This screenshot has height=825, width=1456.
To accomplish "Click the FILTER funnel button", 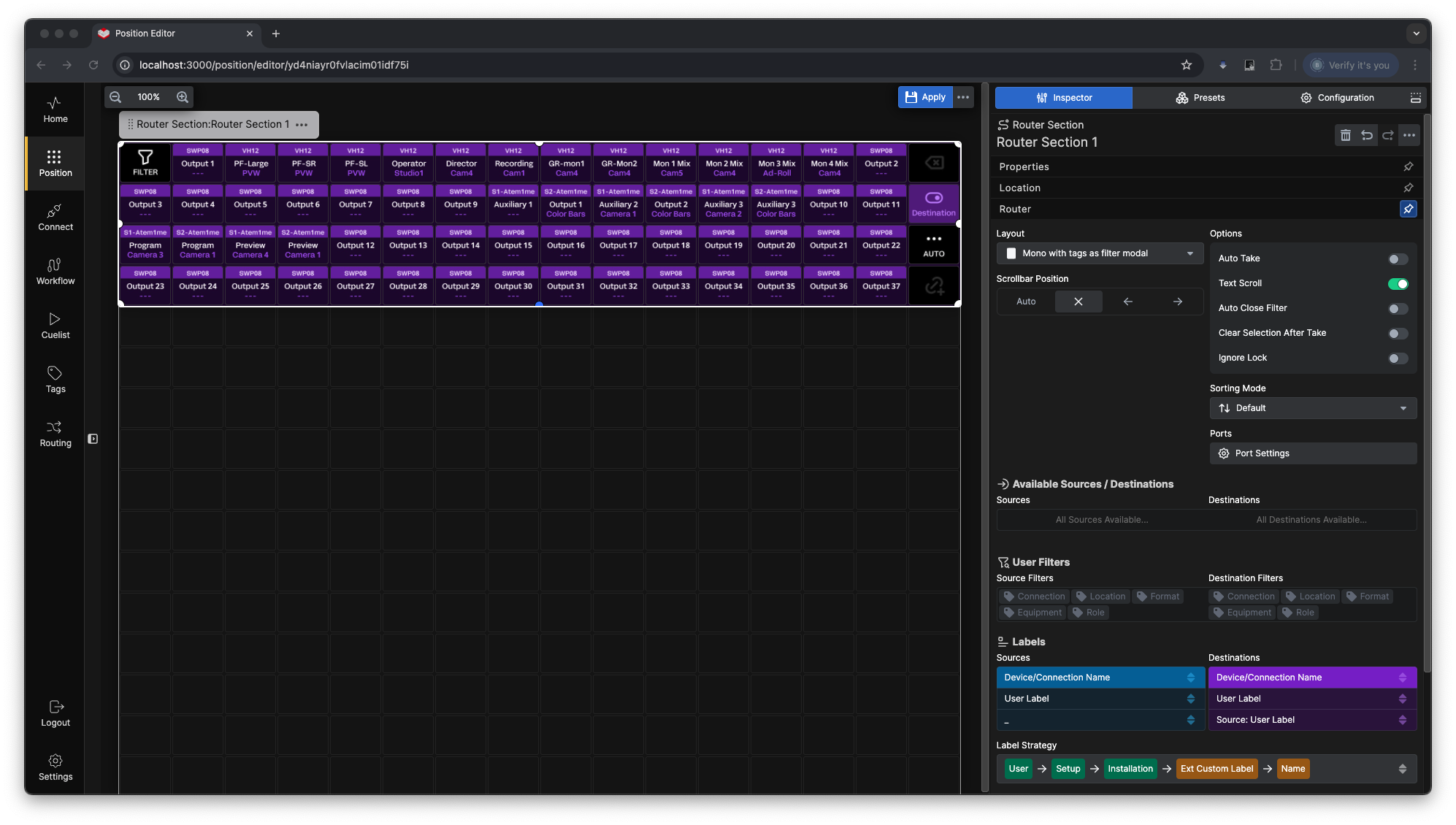I will point(145,163).
